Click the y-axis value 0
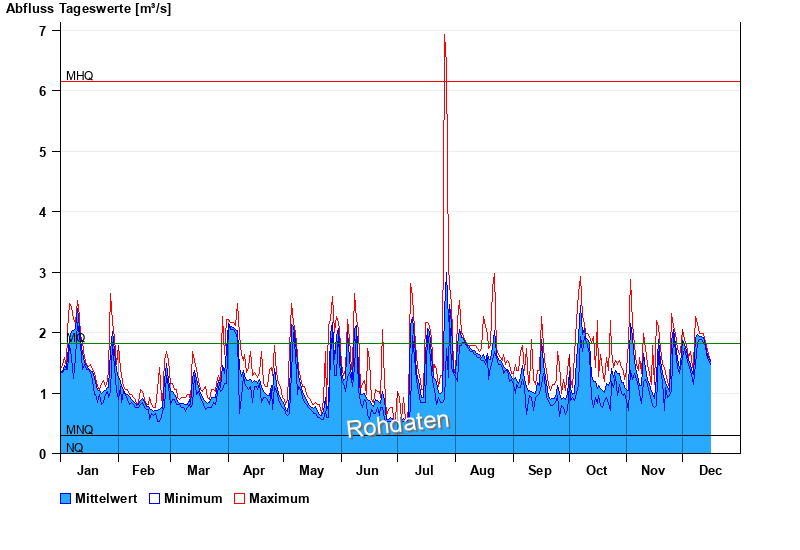The height and width of the screenshot is (550, 800). (x=43, y=454)
